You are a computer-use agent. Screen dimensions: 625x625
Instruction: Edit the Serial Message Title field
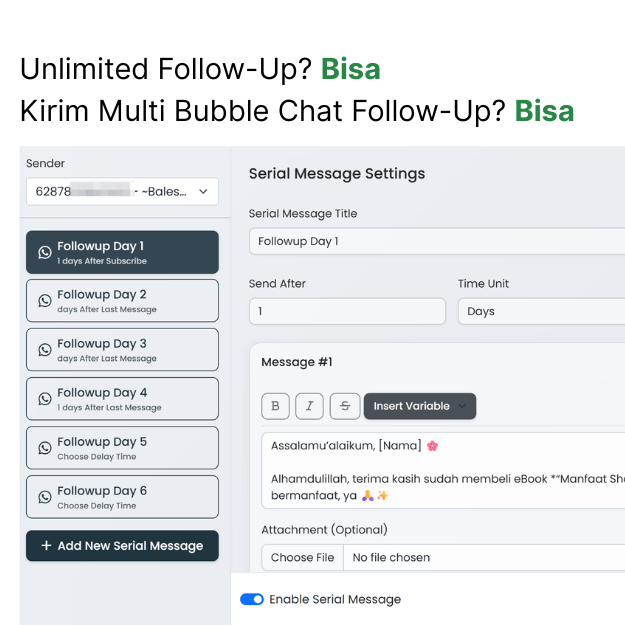click(436, 241)
